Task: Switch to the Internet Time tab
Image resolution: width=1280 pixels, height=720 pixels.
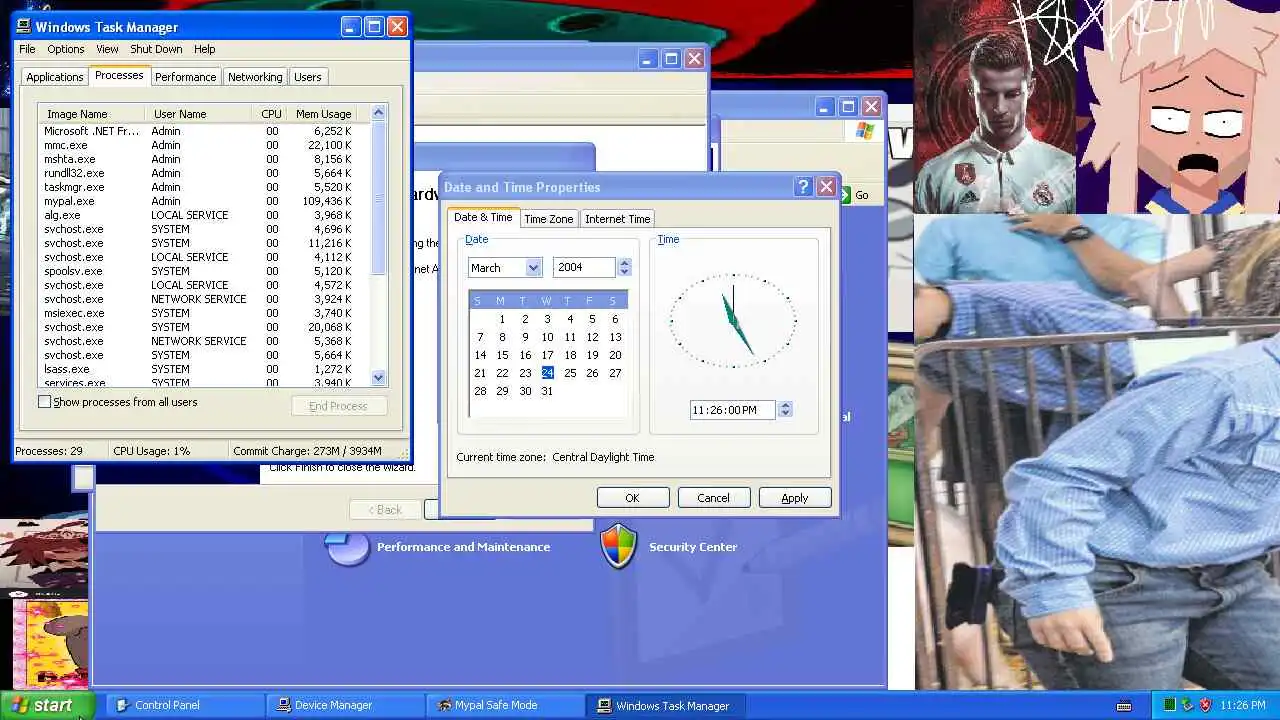Action: click(x=617, y=219)
